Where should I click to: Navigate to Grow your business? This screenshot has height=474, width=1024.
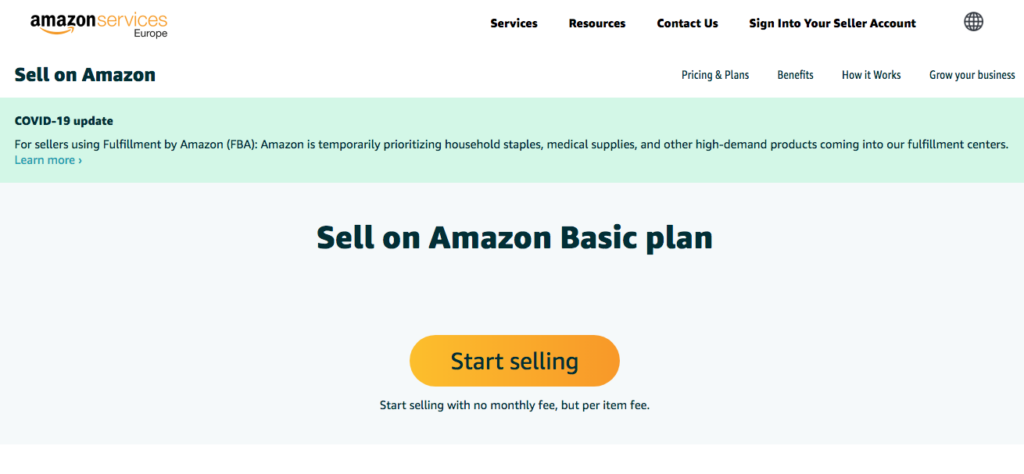pyautogui.click(x=972, y=75)
